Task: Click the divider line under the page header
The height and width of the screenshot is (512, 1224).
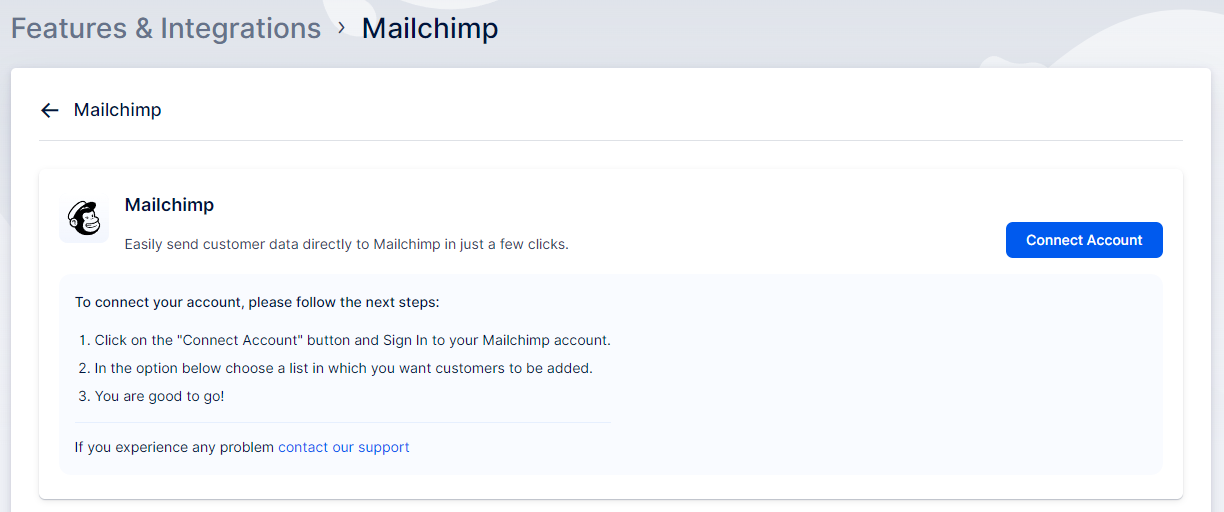Action: coord(610,140)
